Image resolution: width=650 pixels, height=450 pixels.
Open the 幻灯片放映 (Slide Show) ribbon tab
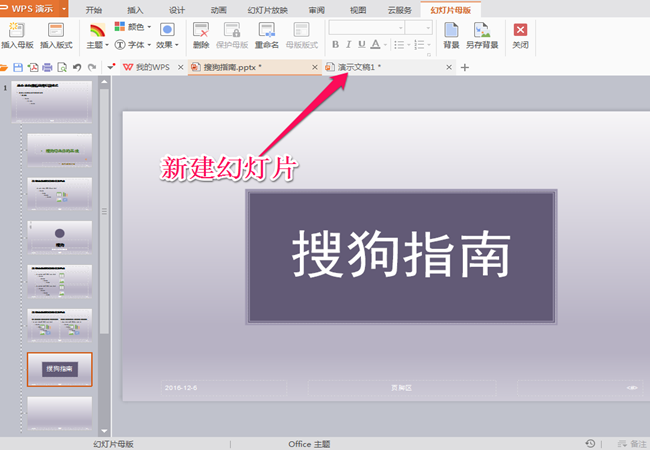[x=267, y=10]
